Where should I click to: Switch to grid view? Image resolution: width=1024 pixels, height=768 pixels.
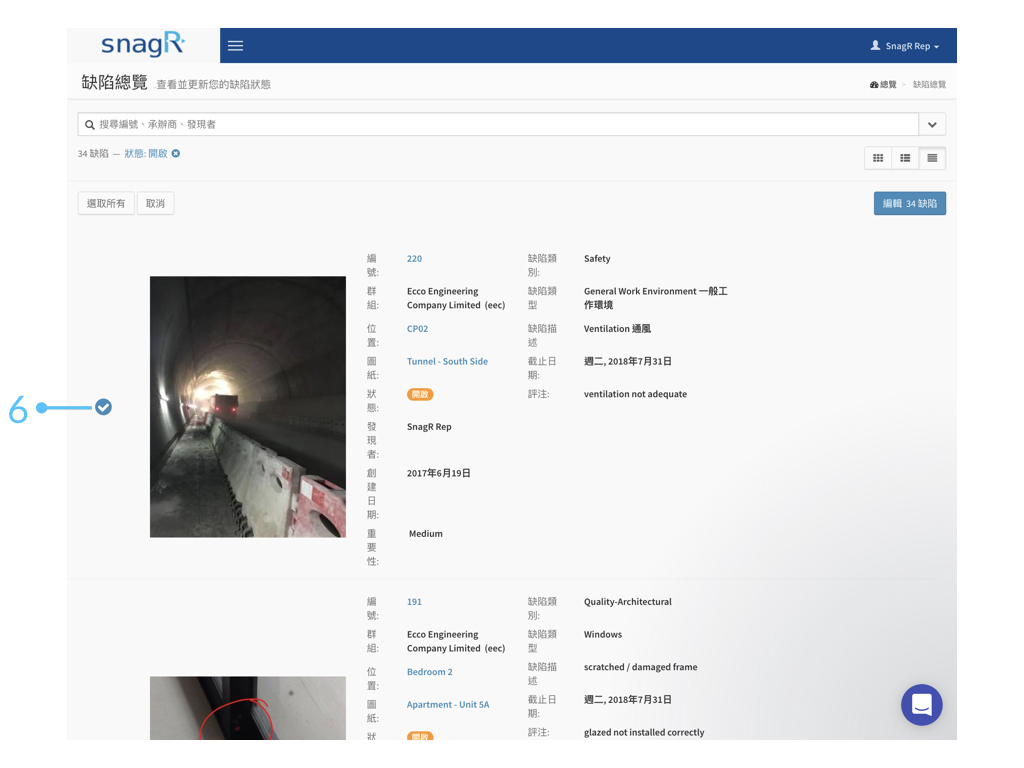(878, 158)
